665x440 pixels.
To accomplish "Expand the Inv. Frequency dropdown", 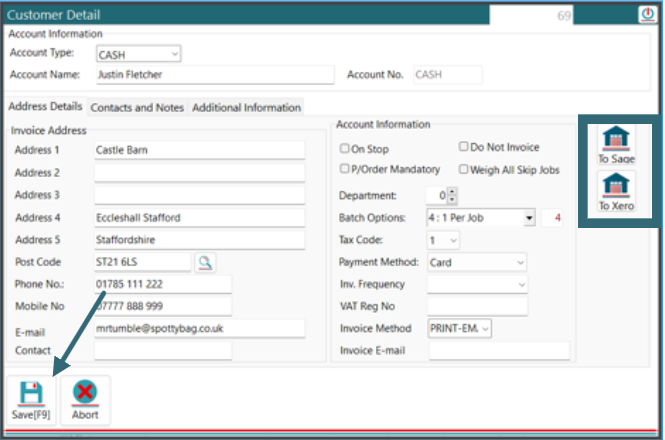I will pos(521,285).
